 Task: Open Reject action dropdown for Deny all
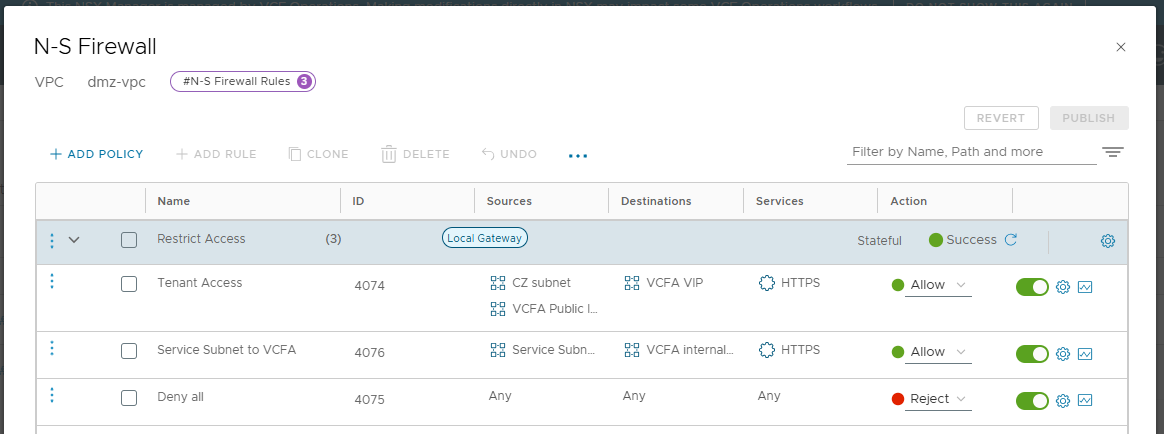pyautogui.click(x=938, y=400)
